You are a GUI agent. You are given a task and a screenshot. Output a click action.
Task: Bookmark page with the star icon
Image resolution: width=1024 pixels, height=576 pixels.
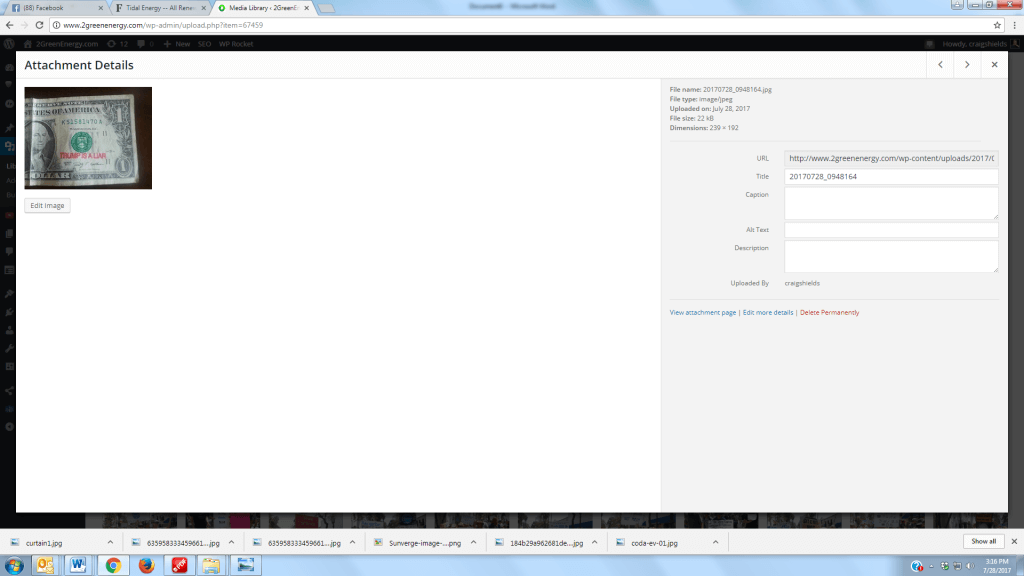[997, 25]
